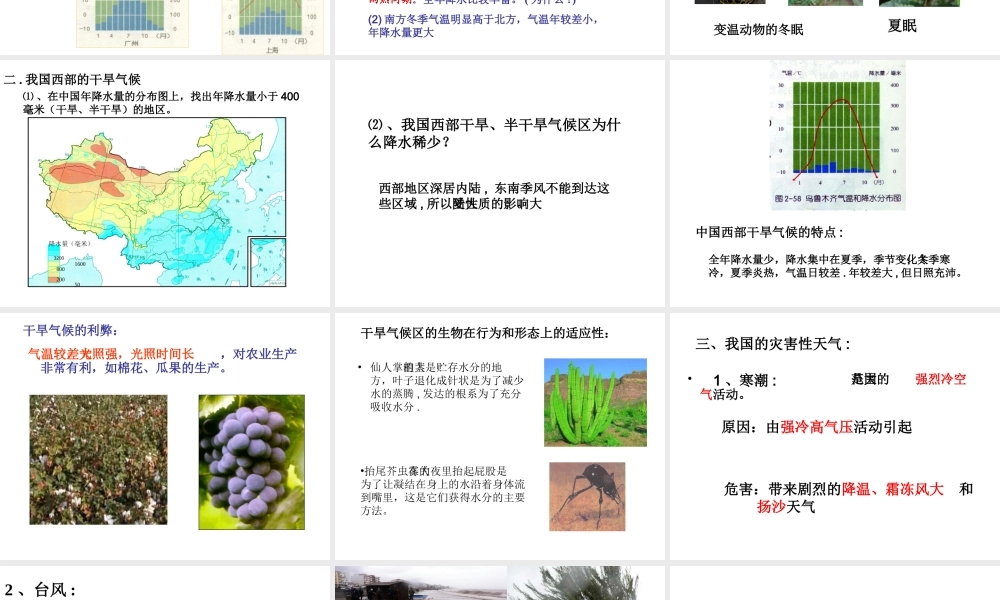Image resolution: width=1000 pixels, height=600 pixels.
Task: Click the text 中国西部干旱气候的特点
Action: coord(770,232)
